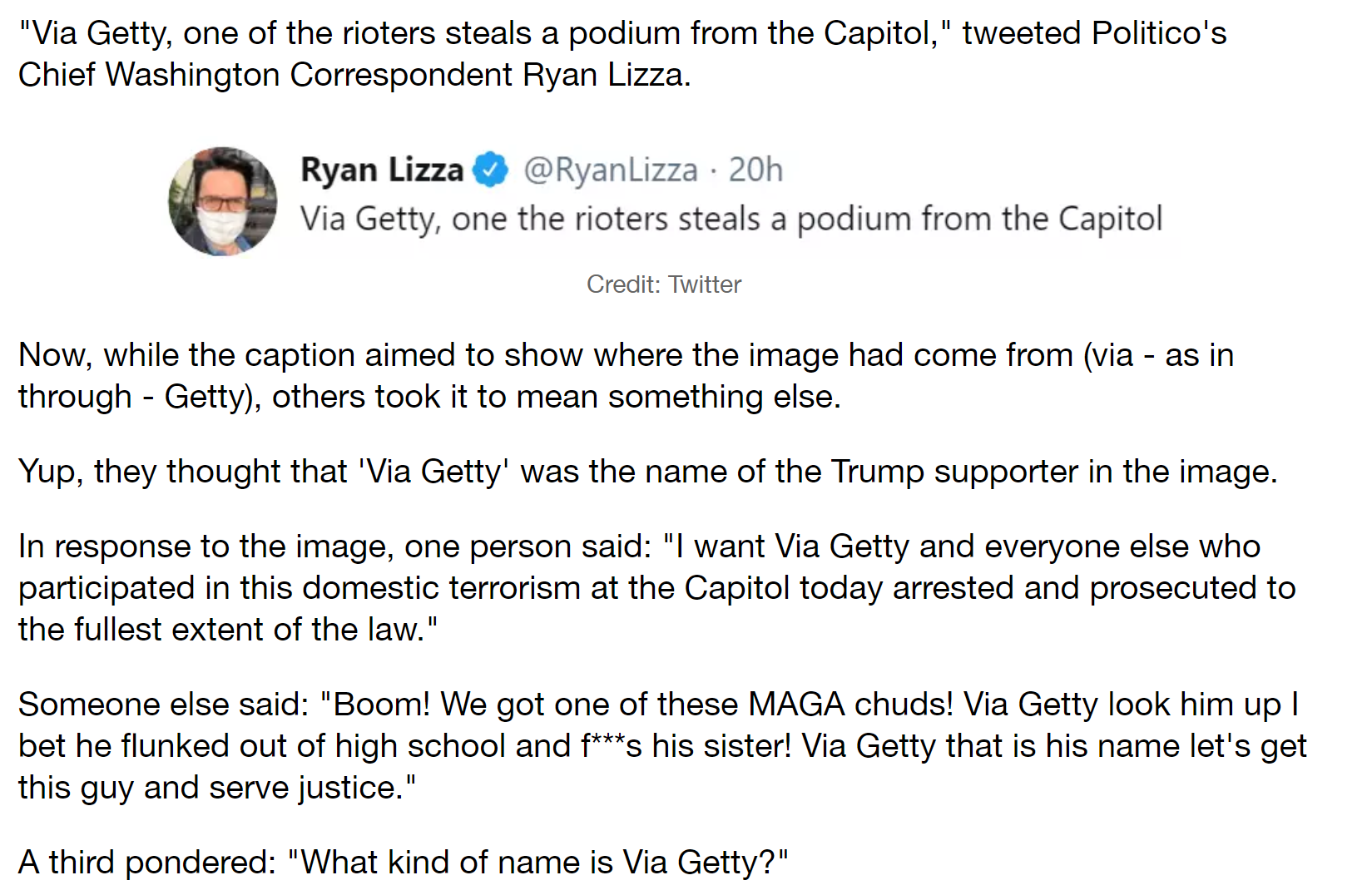Open the Ryan Lizza display name
This screenshot has height=895, width=1372.
382,170
